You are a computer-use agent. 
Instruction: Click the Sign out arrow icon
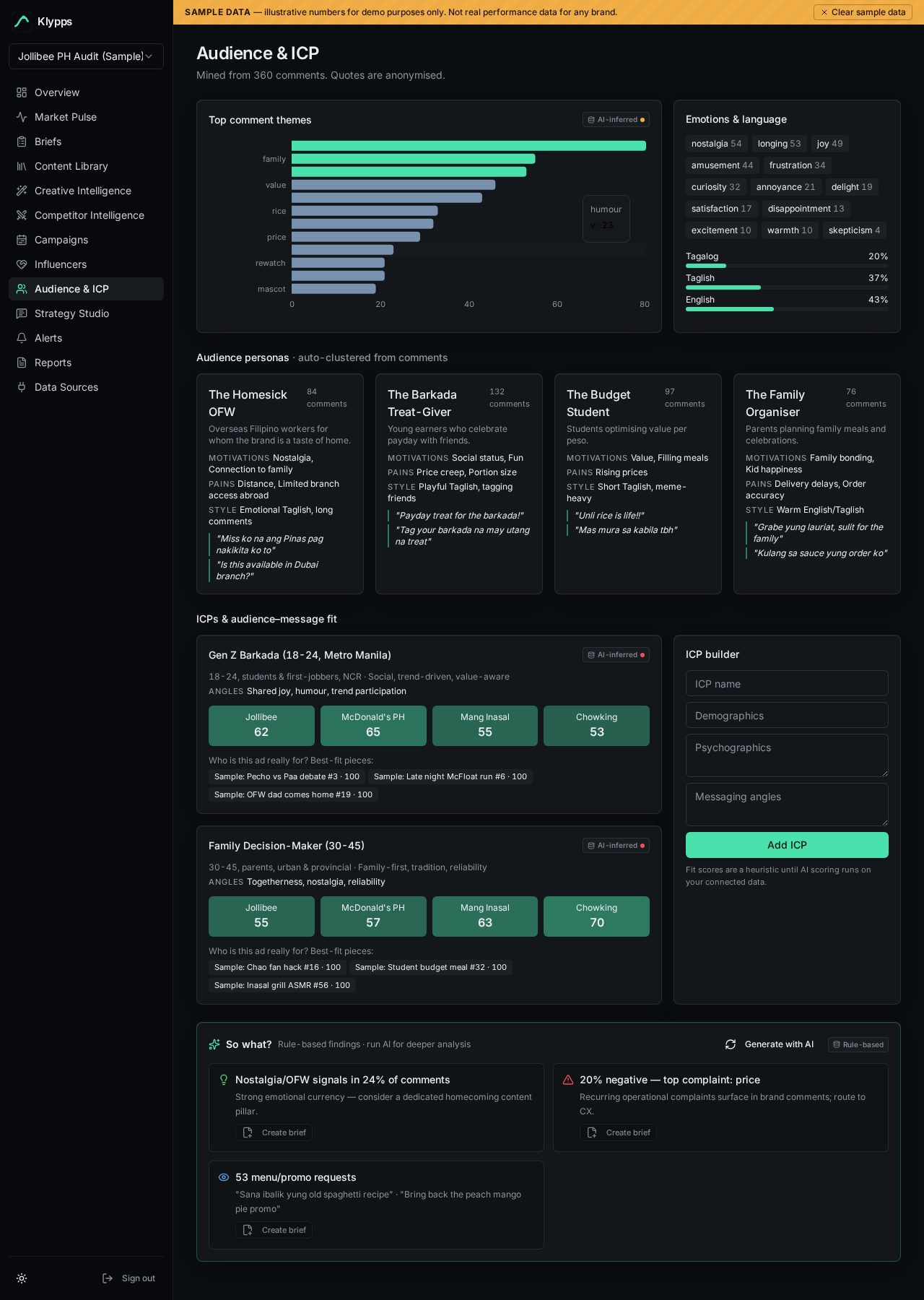(108, 1278)
